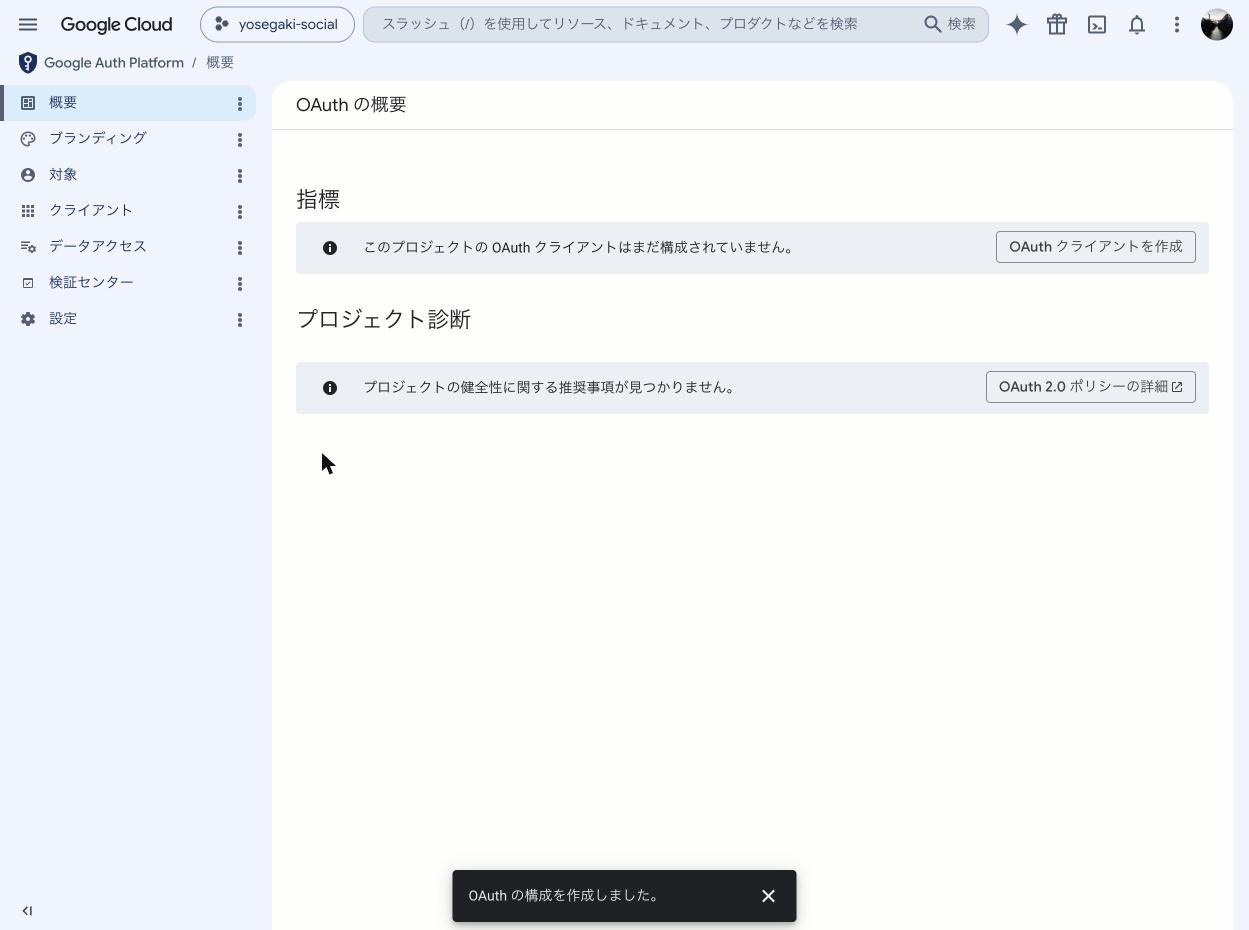Click info icon in プロジェクト診断 banner
This screenshot has width=1249, height=930.
click(x=330, y=388)
